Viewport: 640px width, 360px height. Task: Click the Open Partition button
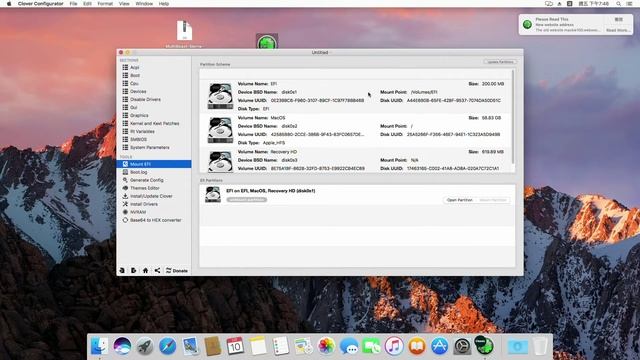[459, 200]
